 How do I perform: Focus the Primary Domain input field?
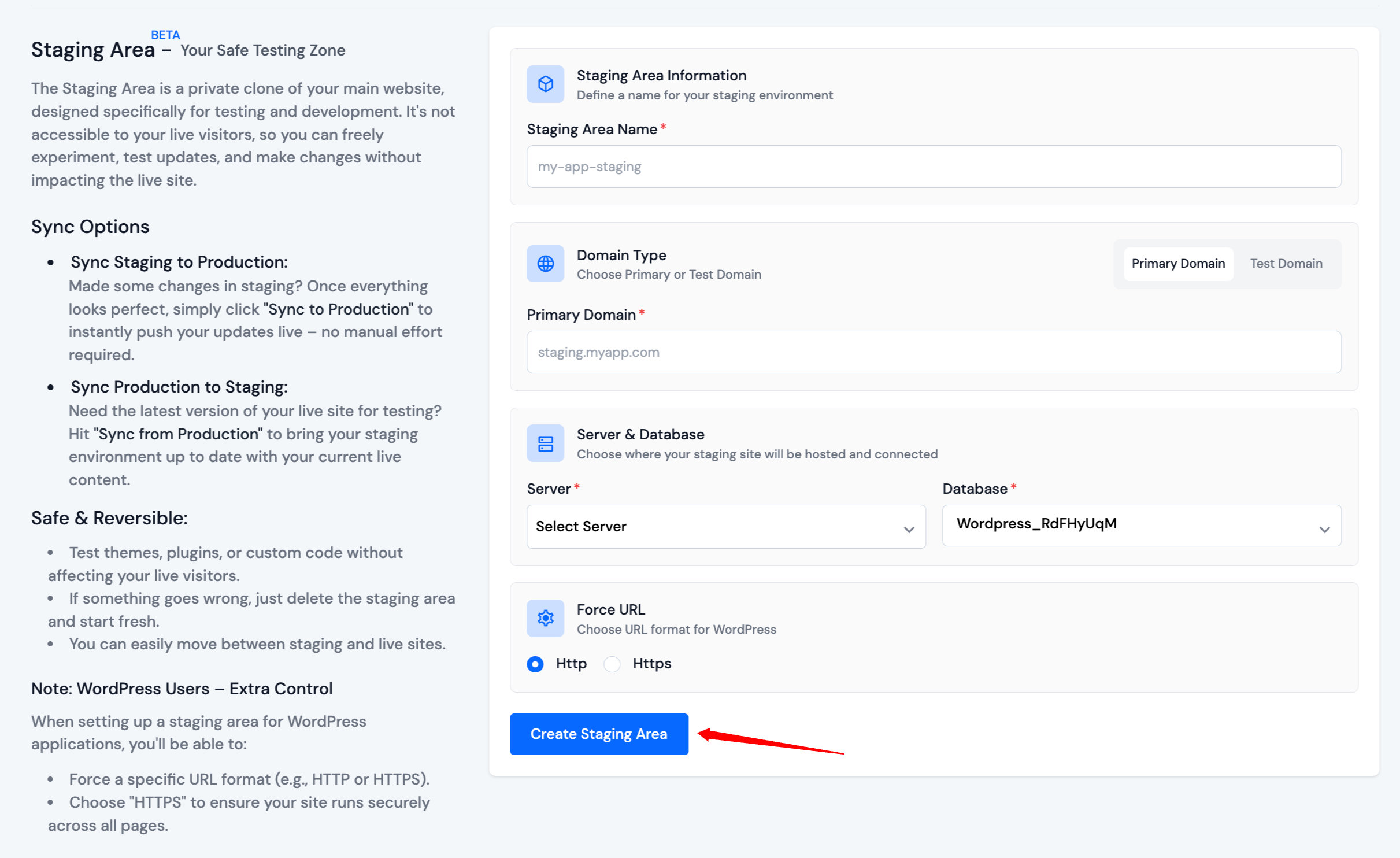[933, 352]
